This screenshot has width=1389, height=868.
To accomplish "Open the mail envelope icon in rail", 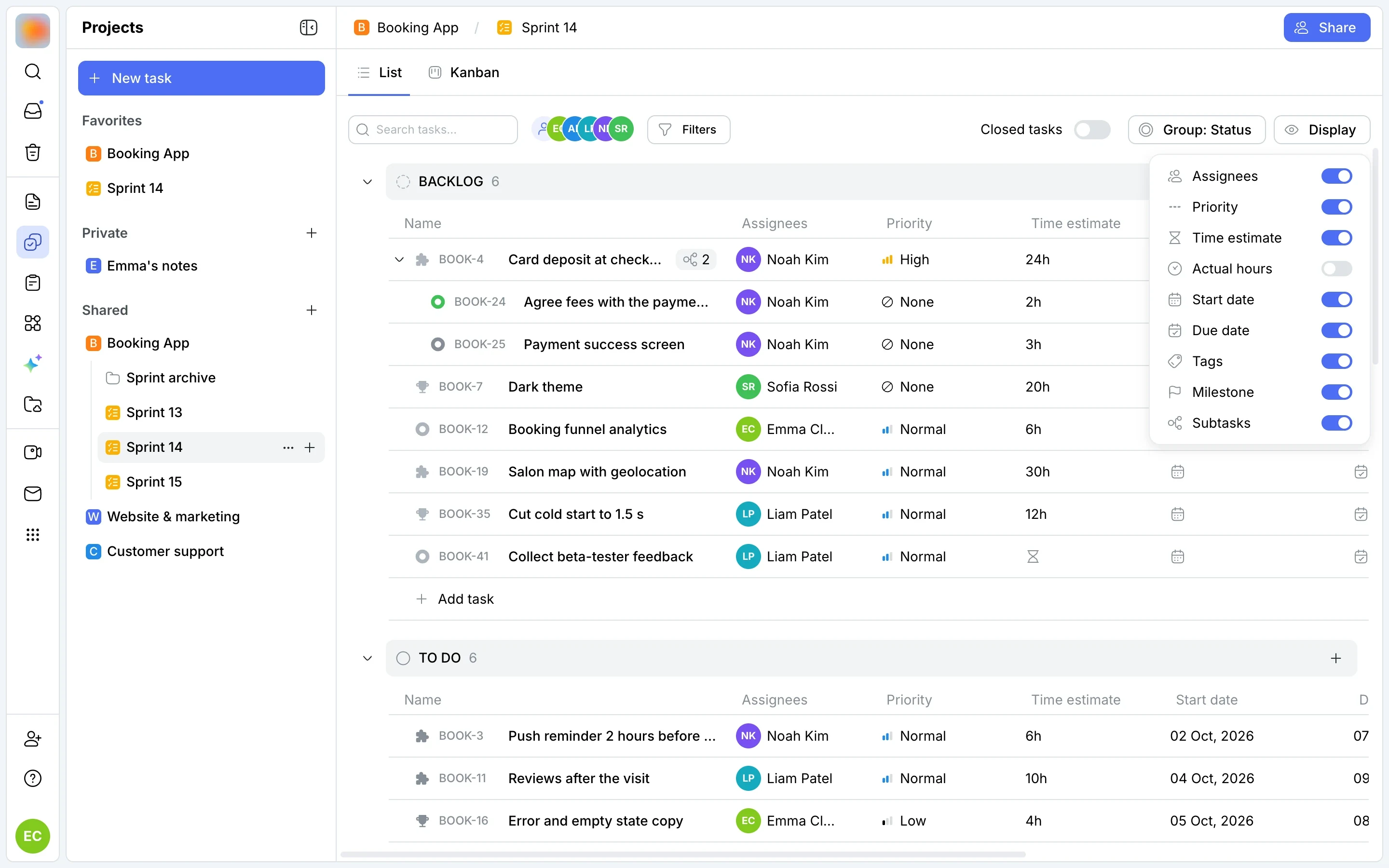I will click(33, 494).
